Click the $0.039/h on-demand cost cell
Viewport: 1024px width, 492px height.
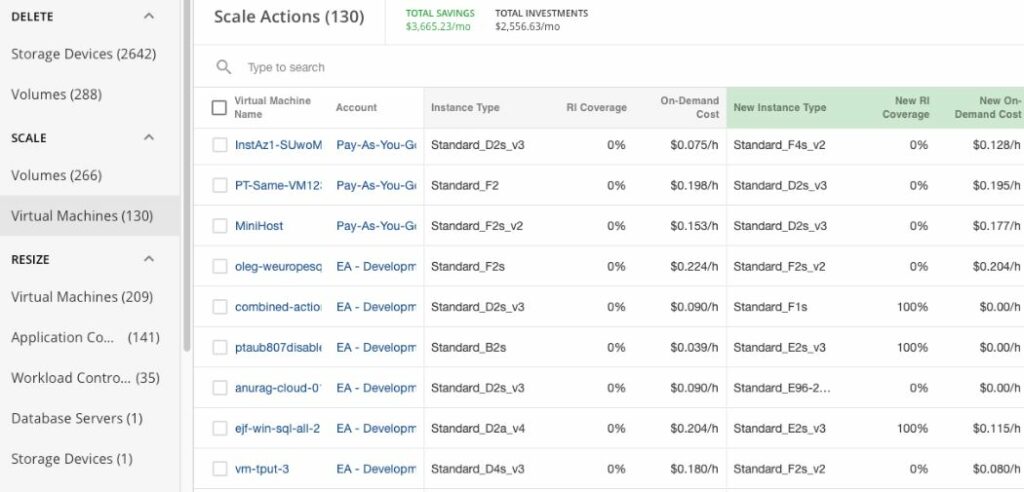point(694,348)
